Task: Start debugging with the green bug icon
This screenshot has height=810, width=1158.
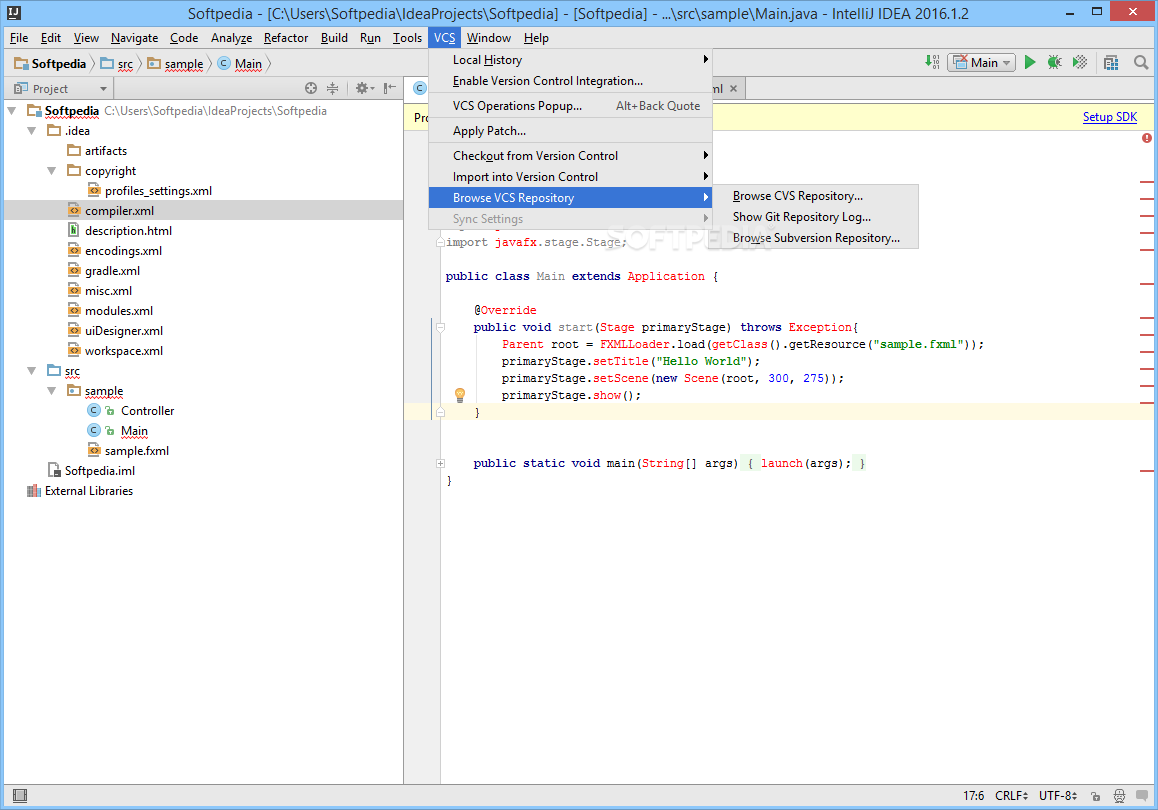Action: pyautogui.click(x=1055, y=63)
